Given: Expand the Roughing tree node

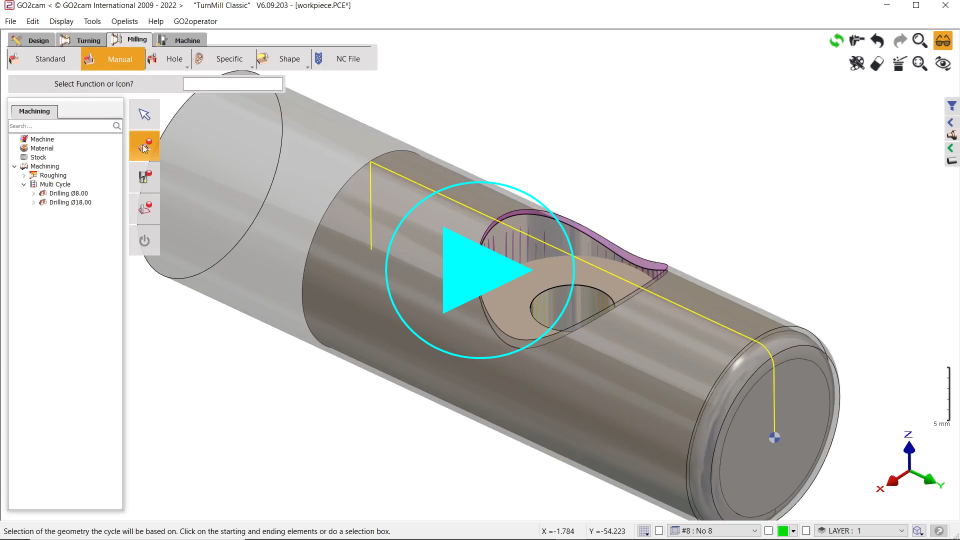Looking at the screenshot, I should click(23, 176).
